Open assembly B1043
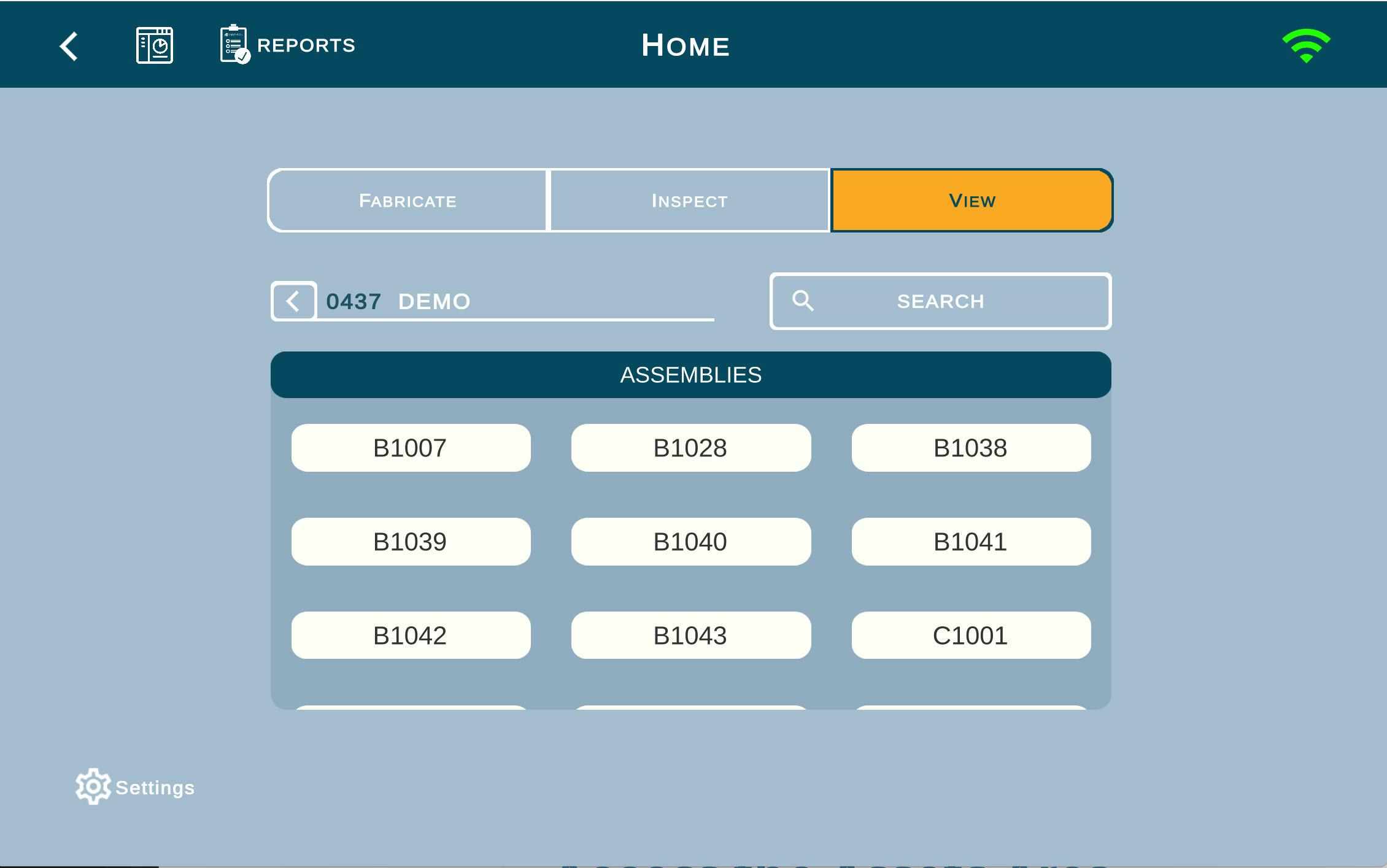This screenshot has height=868, width=1387. click(x=690, y=636)
